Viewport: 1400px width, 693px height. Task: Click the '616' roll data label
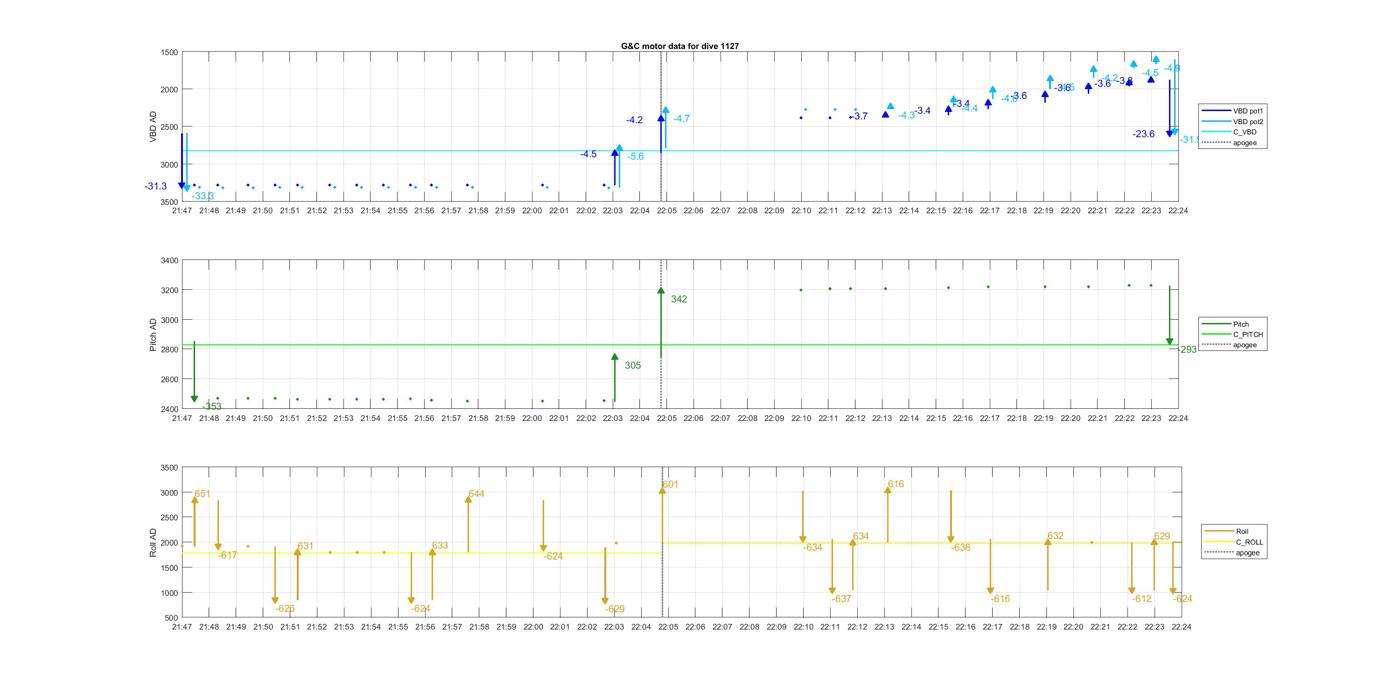tap(896, 484)
